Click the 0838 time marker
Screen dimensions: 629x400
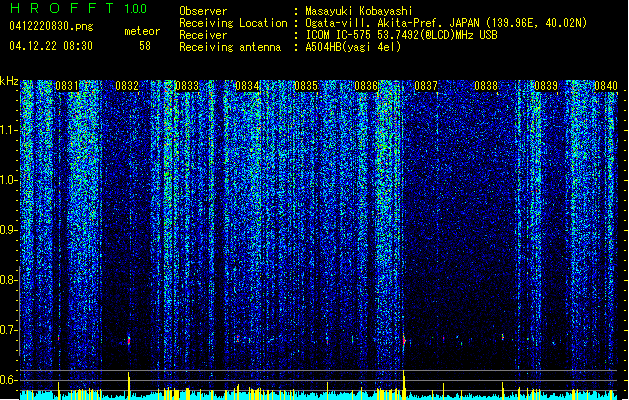(486, 86)
